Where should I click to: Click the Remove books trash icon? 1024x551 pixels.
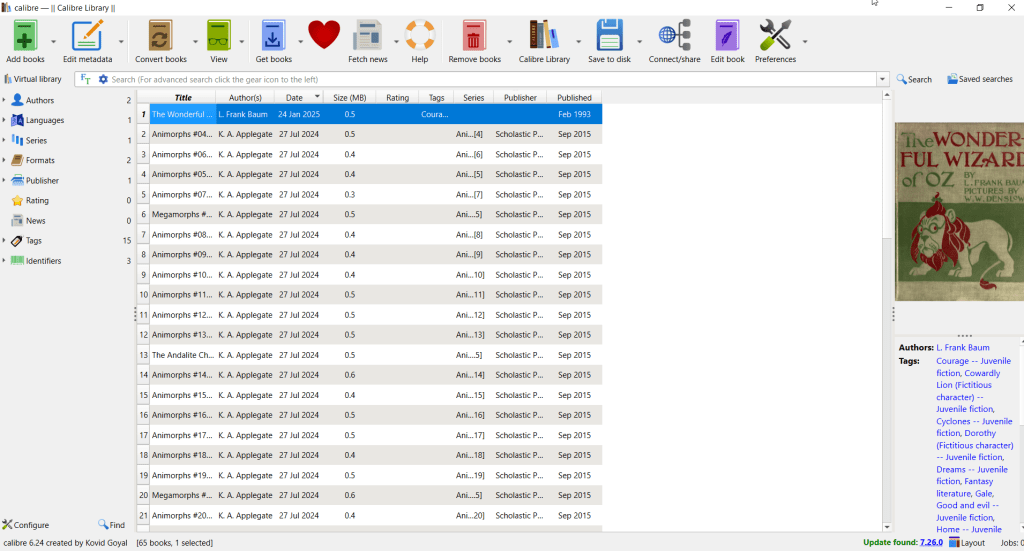474,36
